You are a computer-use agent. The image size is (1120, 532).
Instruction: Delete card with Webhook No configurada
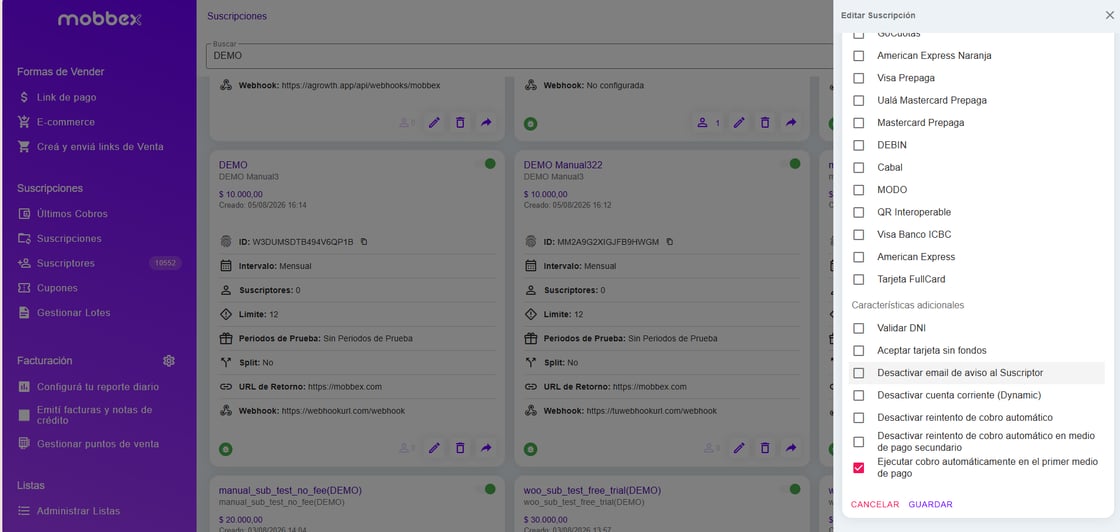pos(765,123)
